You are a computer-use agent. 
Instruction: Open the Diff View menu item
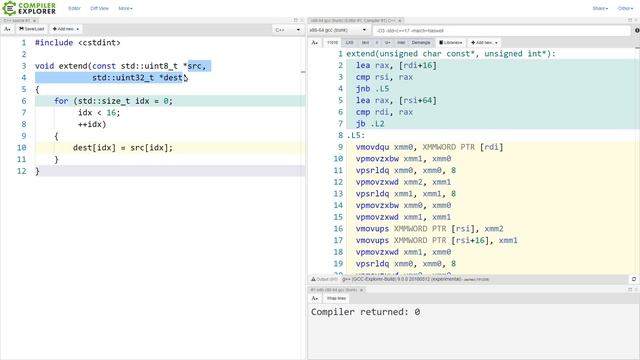(x=99, y=8)
